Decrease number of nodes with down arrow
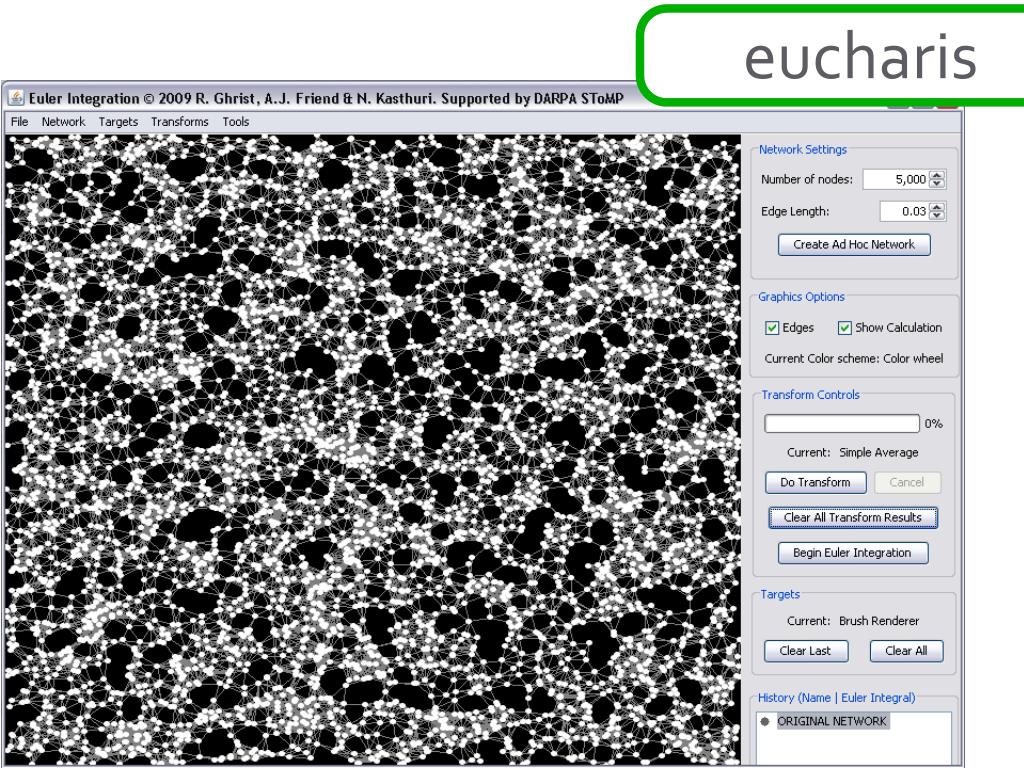 pyautogui.click(x=937, y=184)
